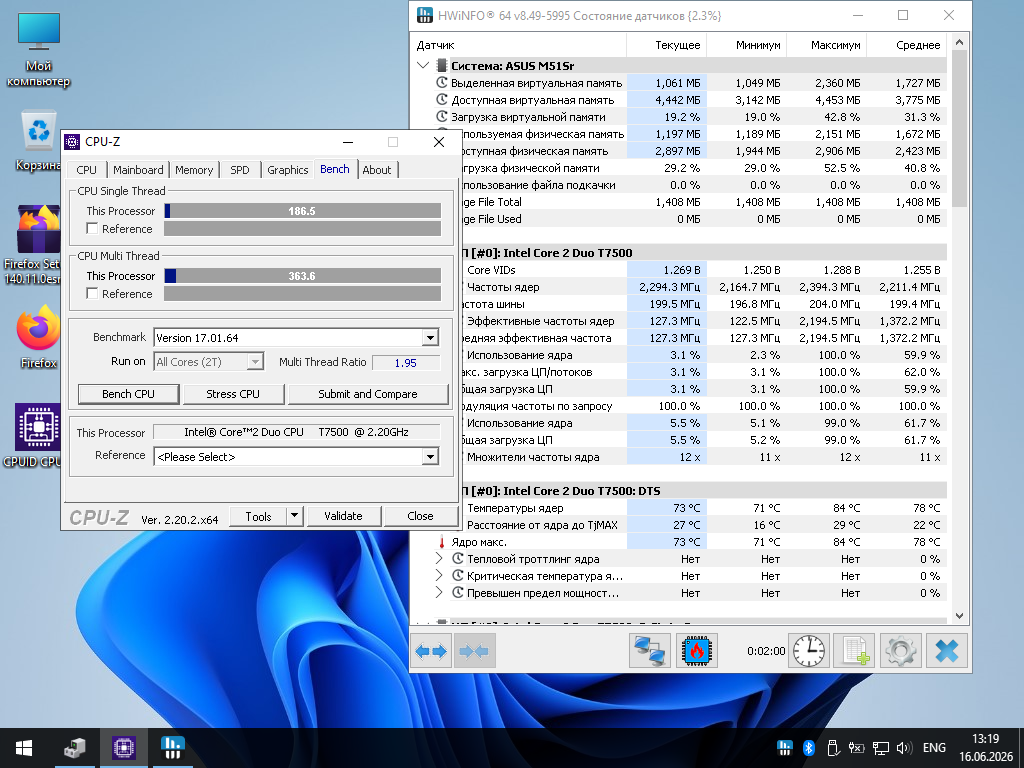This screenshot has height=768, width=1024.
Task: Click HWiNFO scrollbar up arrow
Action: (959, 42)
